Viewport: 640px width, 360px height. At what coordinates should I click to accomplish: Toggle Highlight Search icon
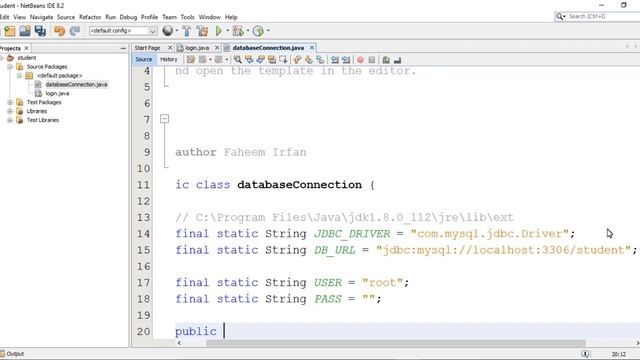[x=272, y=60]
